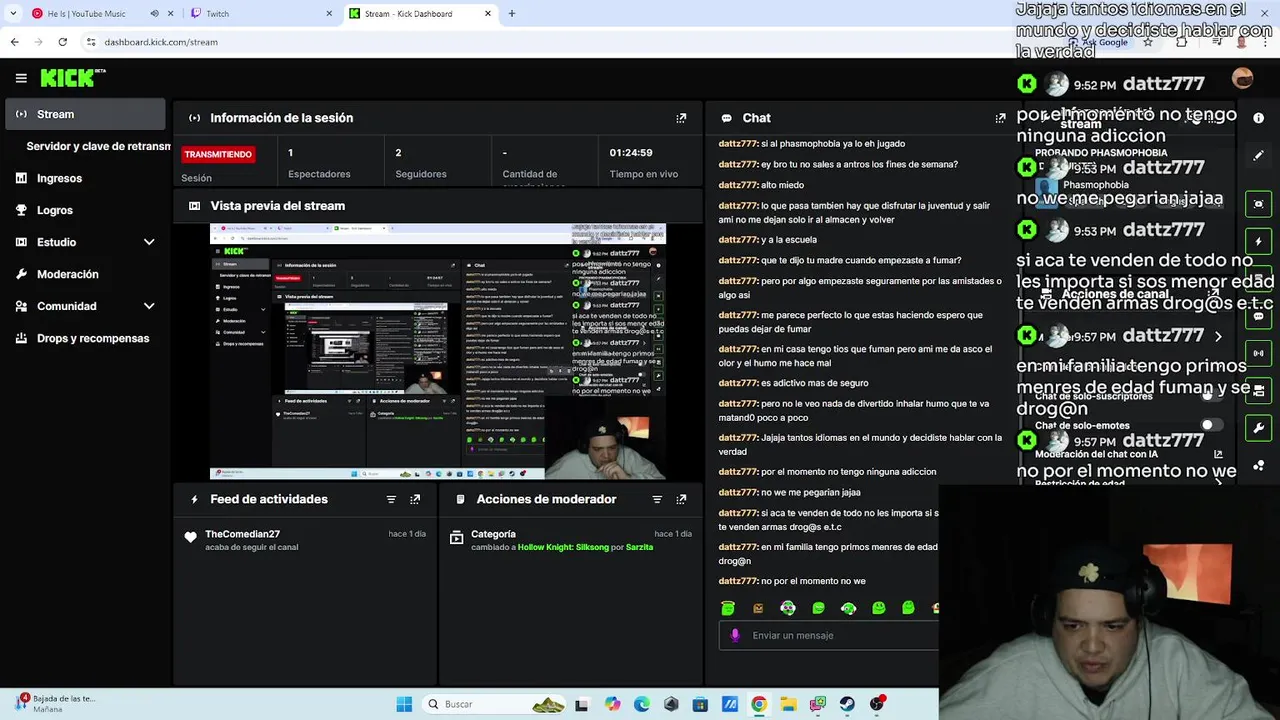Screen dimensions: 1280x720
Task: Filter the Acciones de moderador list
Action: pyautogui.click(x=657, y=499)
